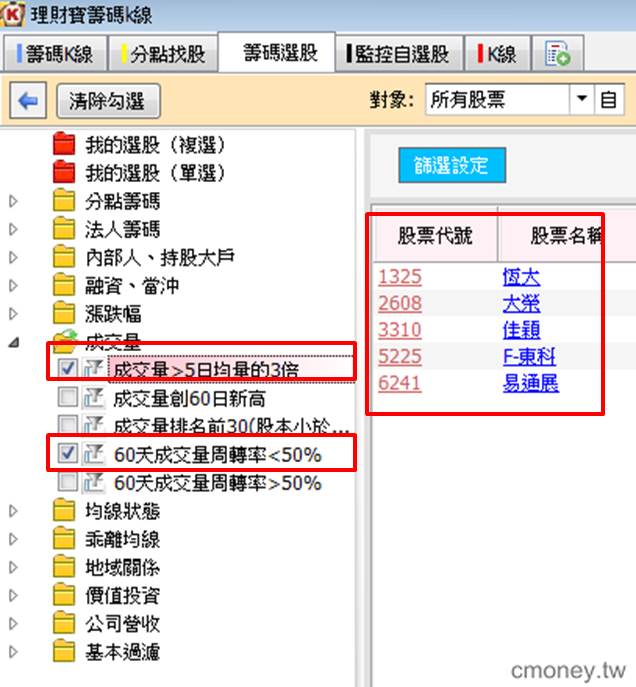This screenshot has height=687, width=636.
Task: Open stock code link 1325
Action: (400, 277)
